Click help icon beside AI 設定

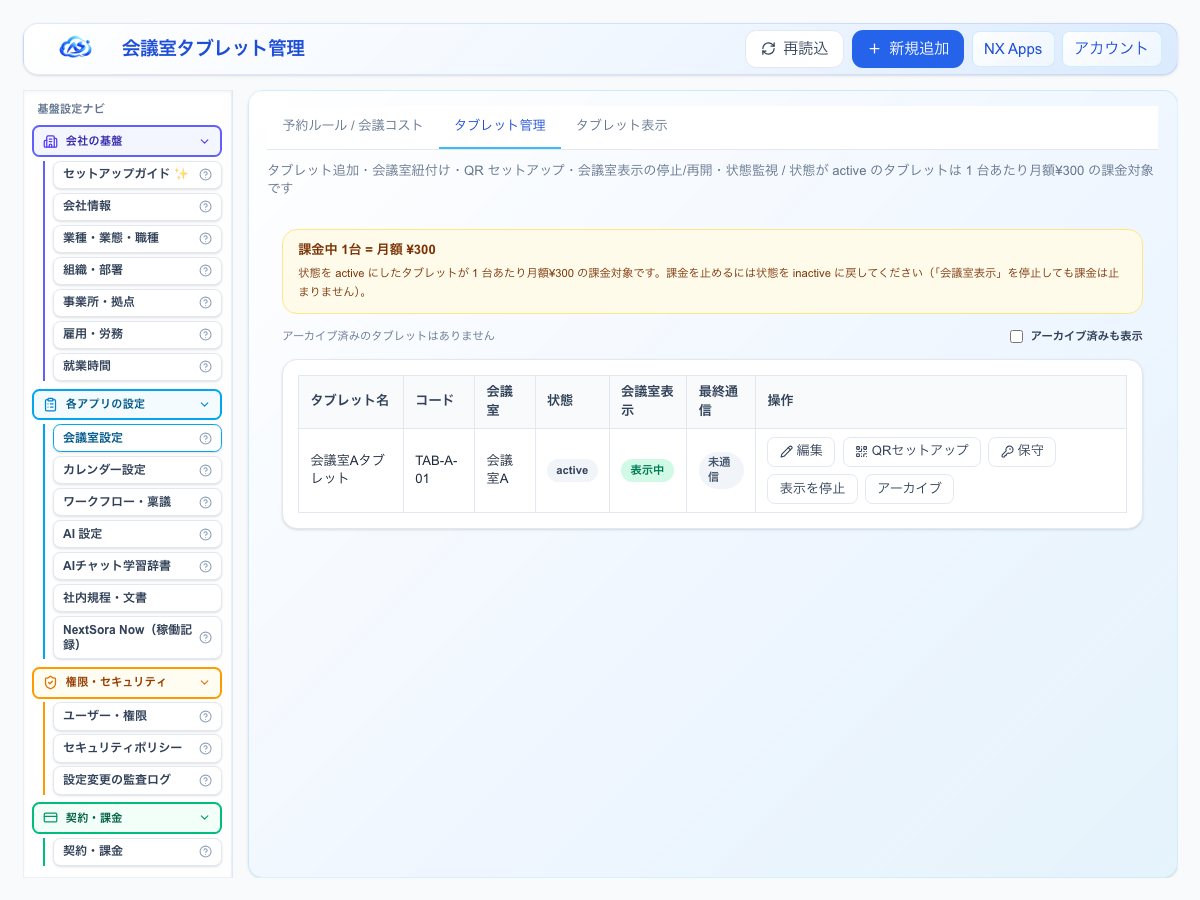click(205, 534)
